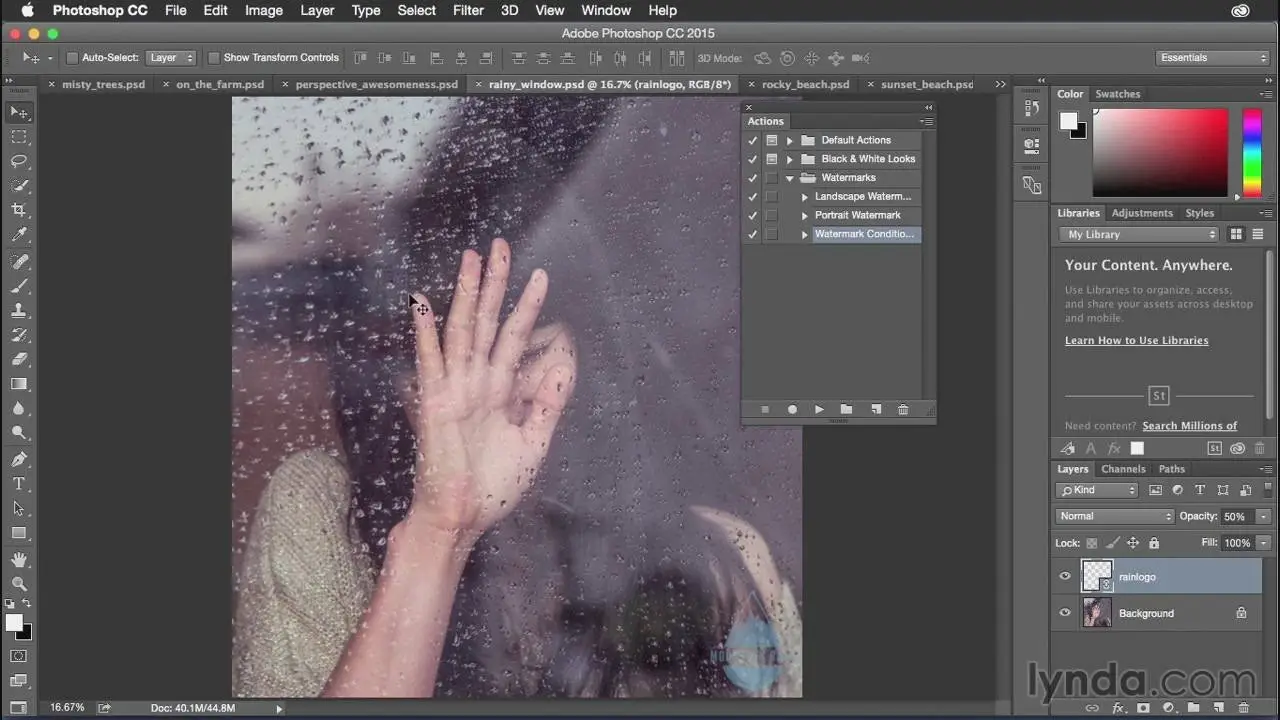This screenshot has height=720, width=1280.
Task: Select the Lasso tool
Action: coord(19,161)
